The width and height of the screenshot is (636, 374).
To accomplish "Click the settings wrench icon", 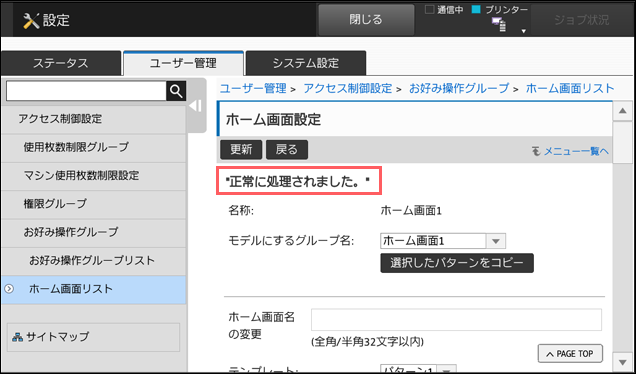I will 31,20.
